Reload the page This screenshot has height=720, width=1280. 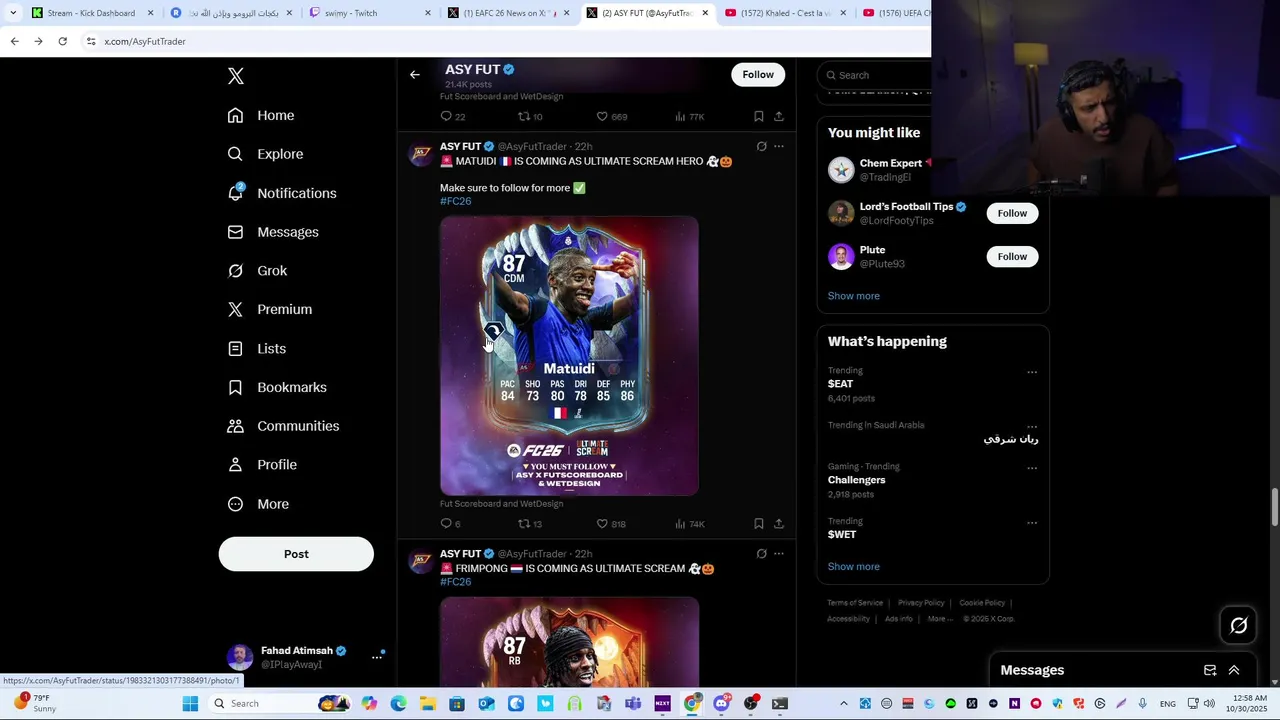pyautogui.click(x=62, y=41)
